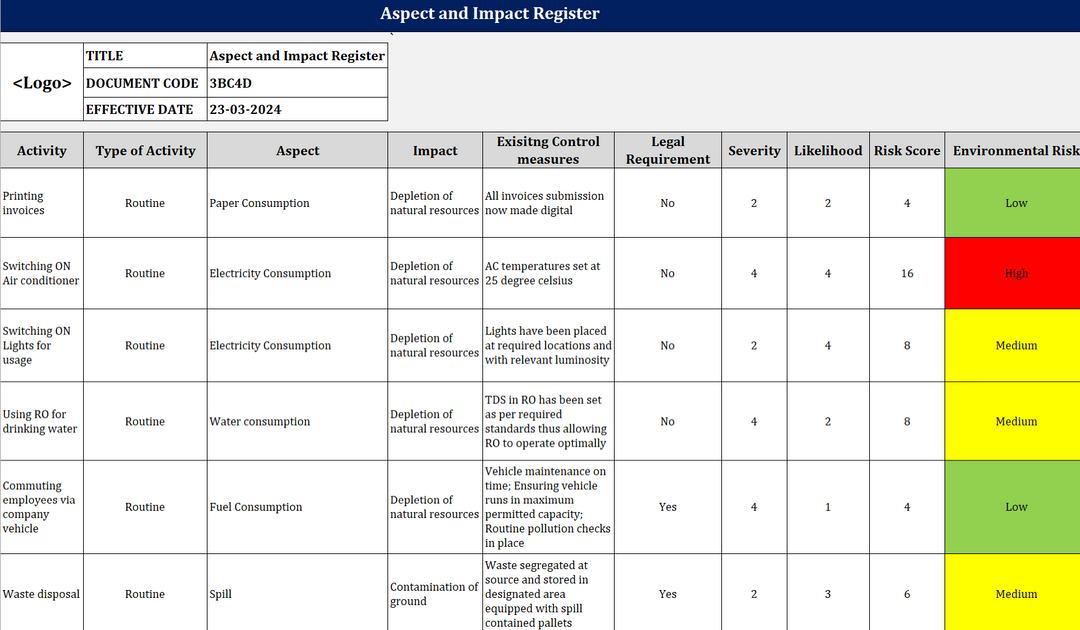Viewport: 1080px width, 630px height.
Task: Select the Type of Activity header
Action: pos(145,151)
